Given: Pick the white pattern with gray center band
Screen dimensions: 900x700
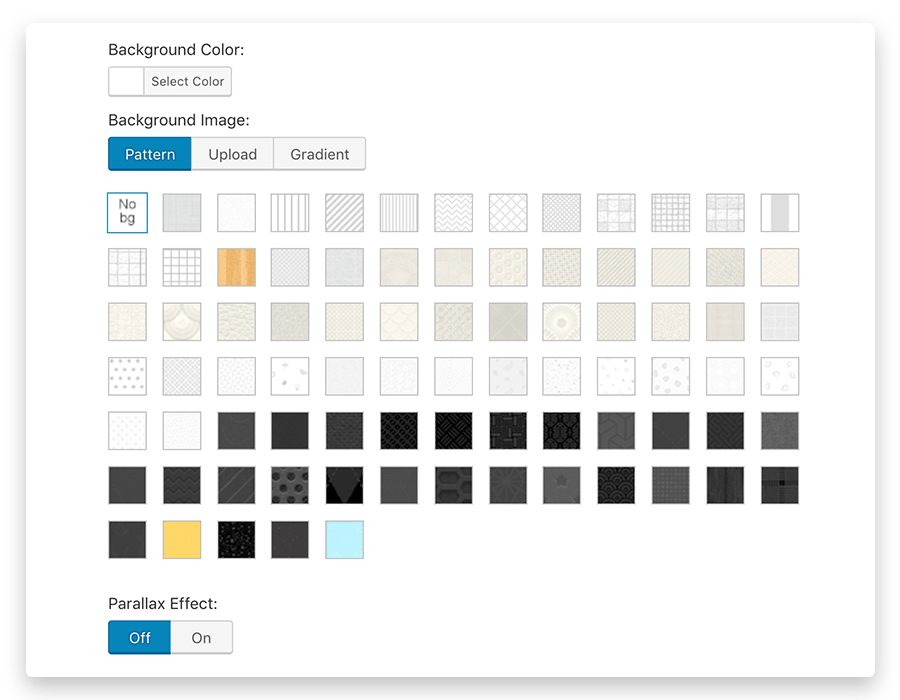Looking at the screenshot, I should click(779, 213).
